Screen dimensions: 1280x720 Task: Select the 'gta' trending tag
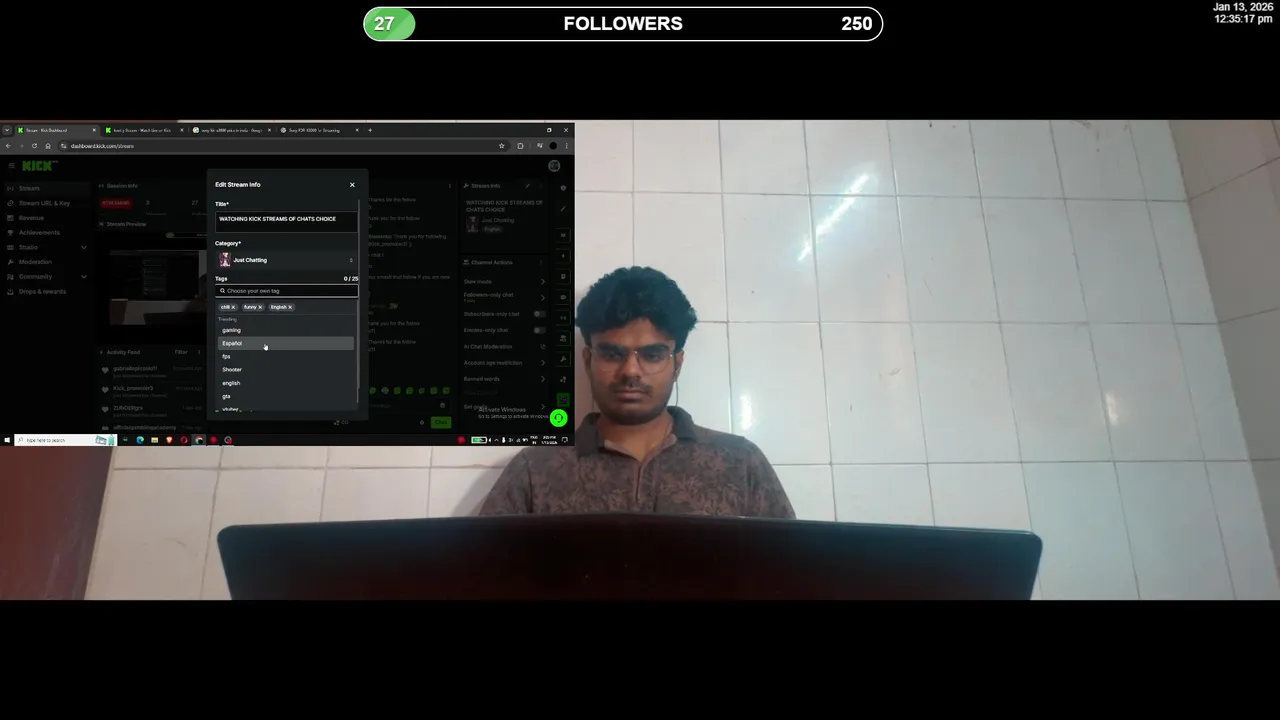click(286, 396)
